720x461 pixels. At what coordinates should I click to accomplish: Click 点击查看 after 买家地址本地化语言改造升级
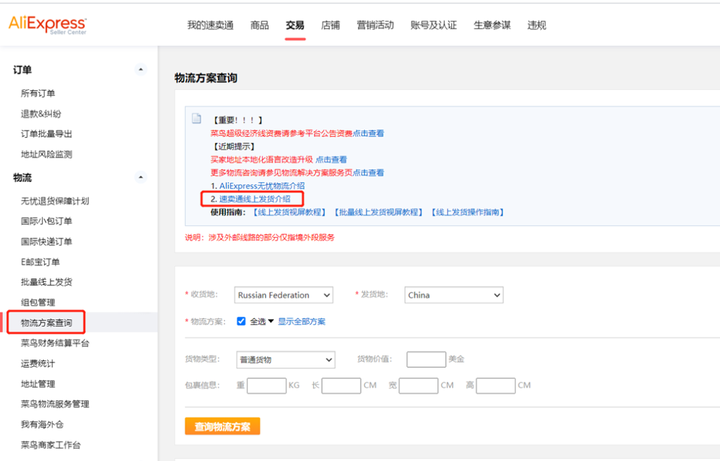click(x=332, y=159)
